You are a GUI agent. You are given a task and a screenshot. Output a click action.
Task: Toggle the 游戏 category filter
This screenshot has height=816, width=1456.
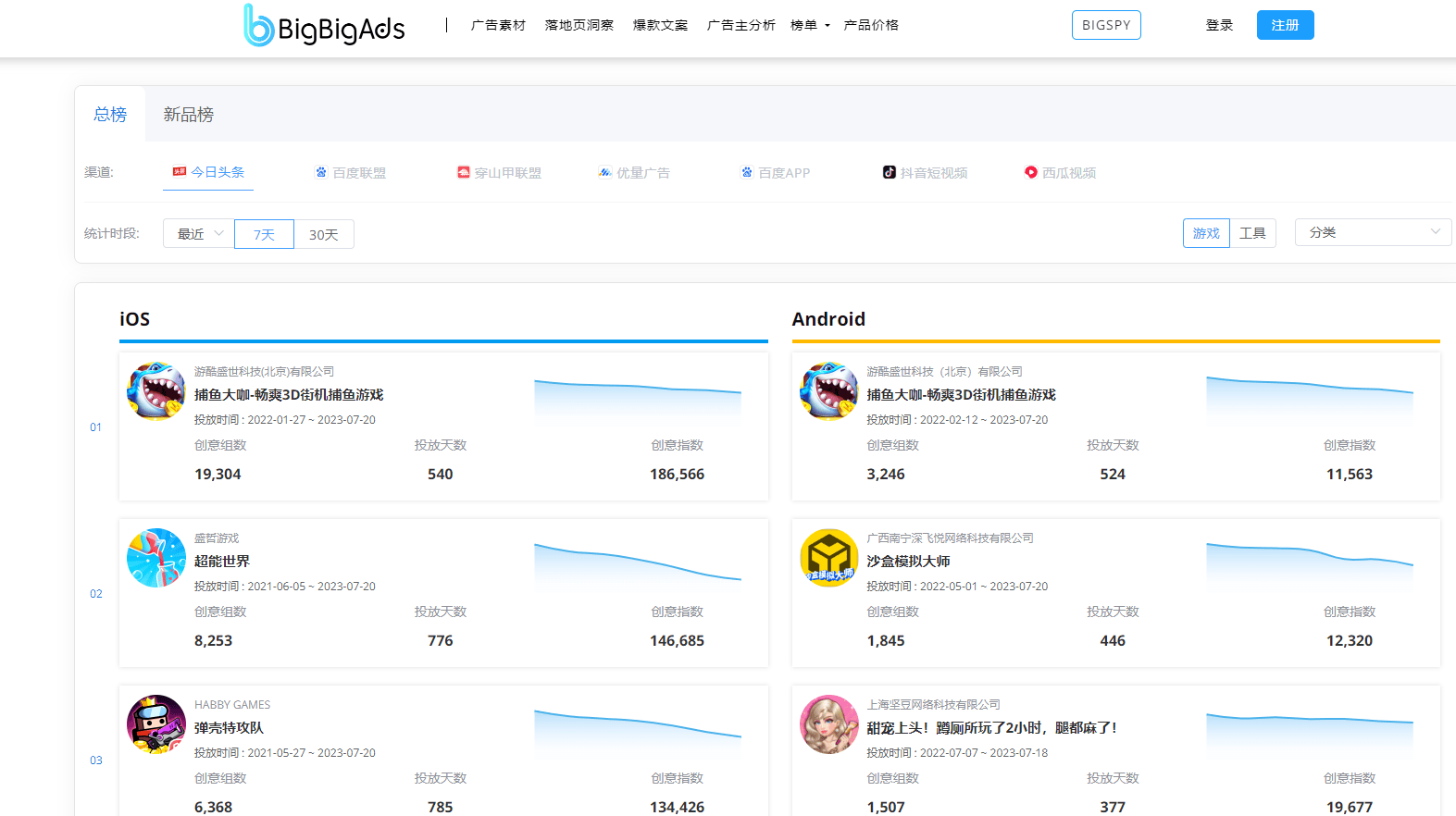[1206, 233]
